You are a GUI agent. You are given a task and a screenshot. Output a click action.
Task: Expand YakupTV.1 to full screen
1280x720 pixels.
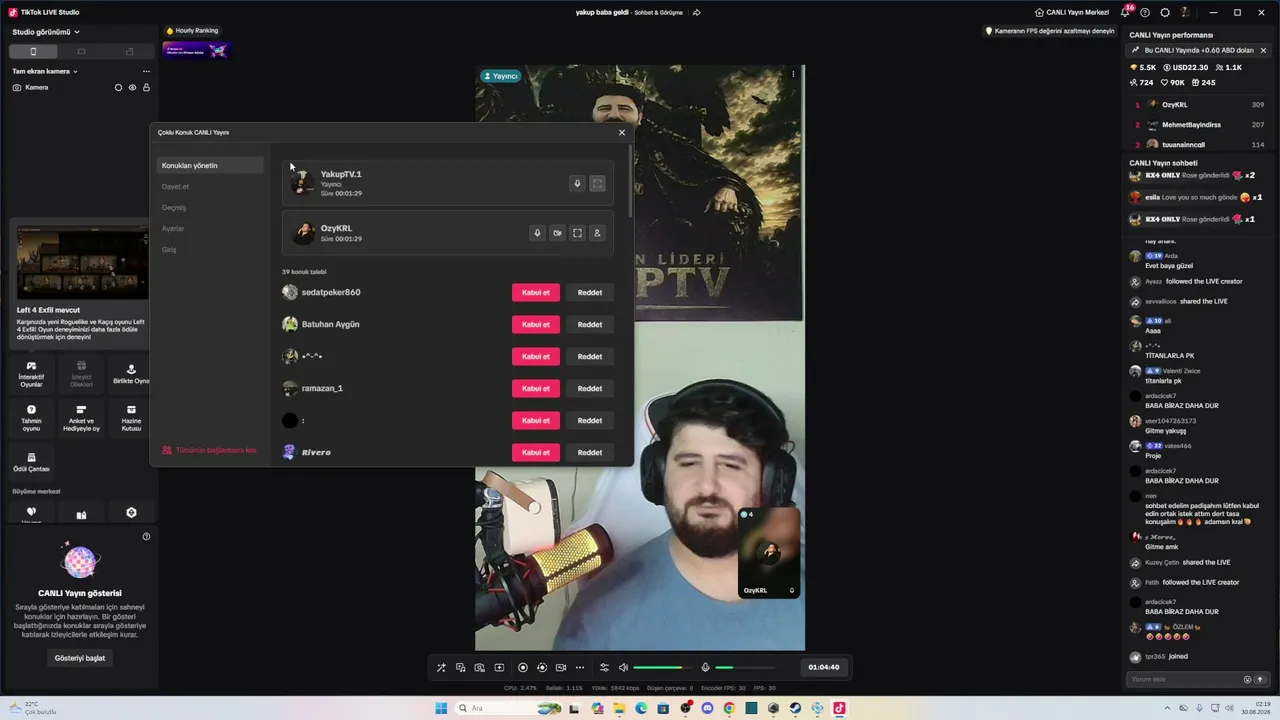597,183
